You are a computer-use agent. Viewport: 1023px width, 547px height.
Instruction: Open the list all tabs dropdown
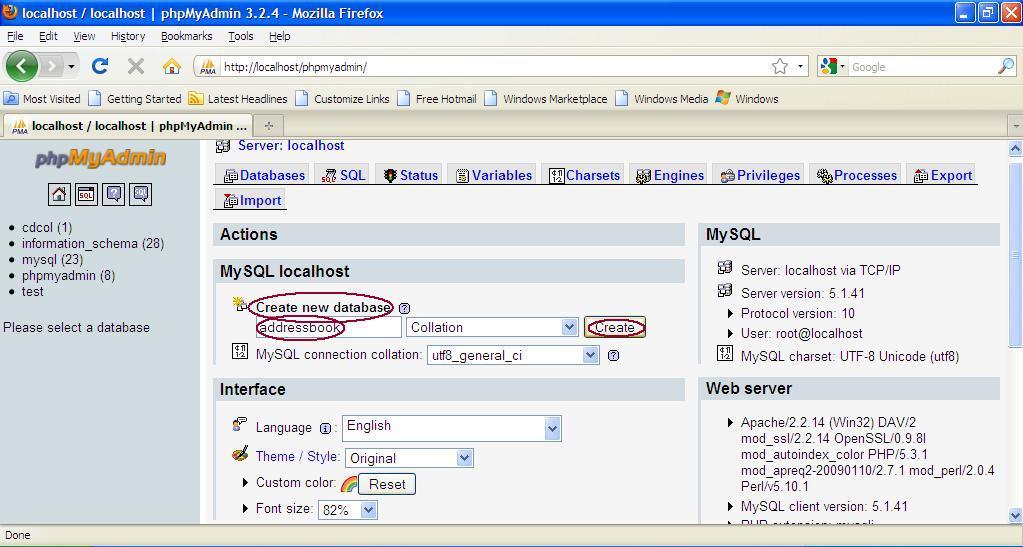coord(1015,125)
